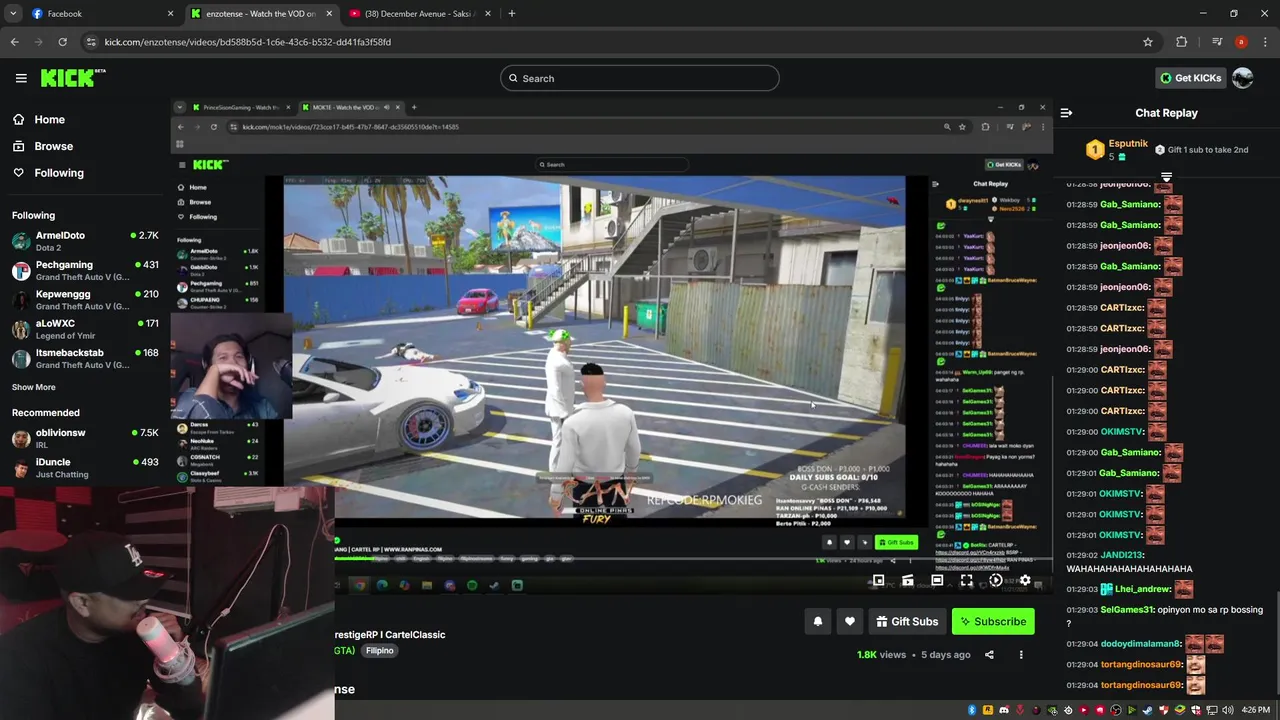Click the address bar URL
This screenshot has height=720, width=1280.
[x=248, y=42]
